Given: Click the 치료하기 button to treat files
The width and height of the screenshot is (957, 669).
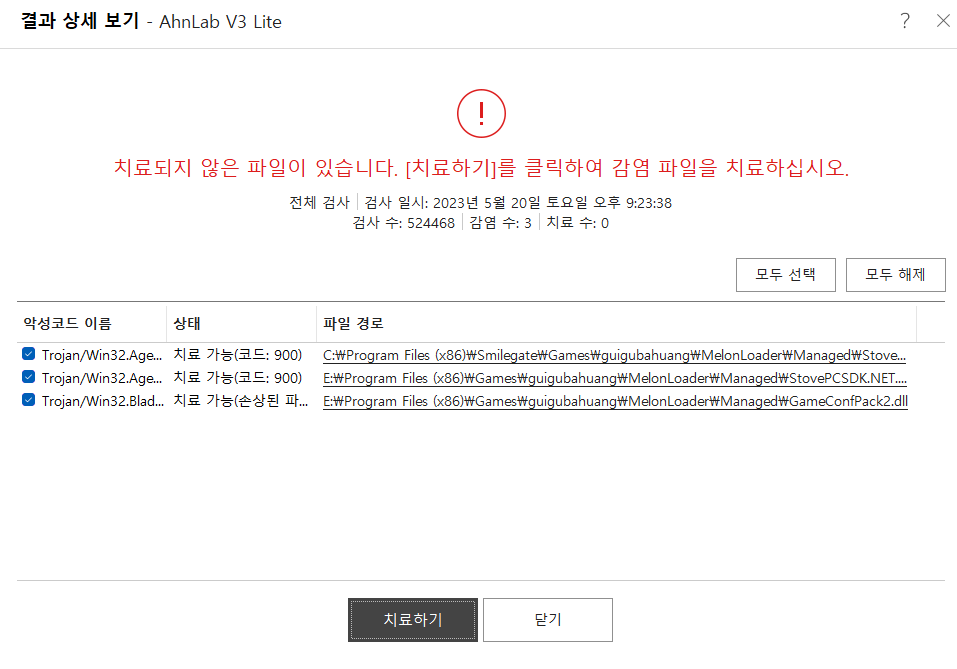Looking at the screenshot, I should pyautogui.click(x=413, y=620).
